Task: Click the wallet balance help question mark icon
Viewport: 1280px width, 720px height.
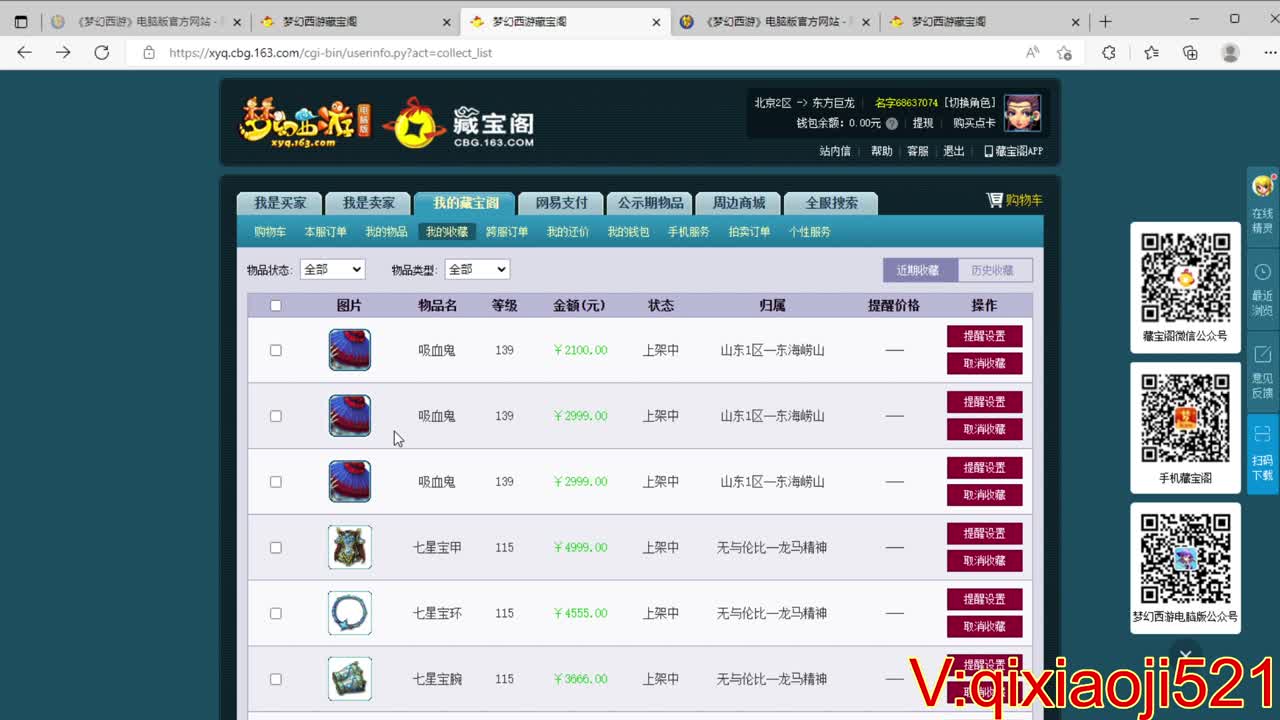Action: (892, 123)
